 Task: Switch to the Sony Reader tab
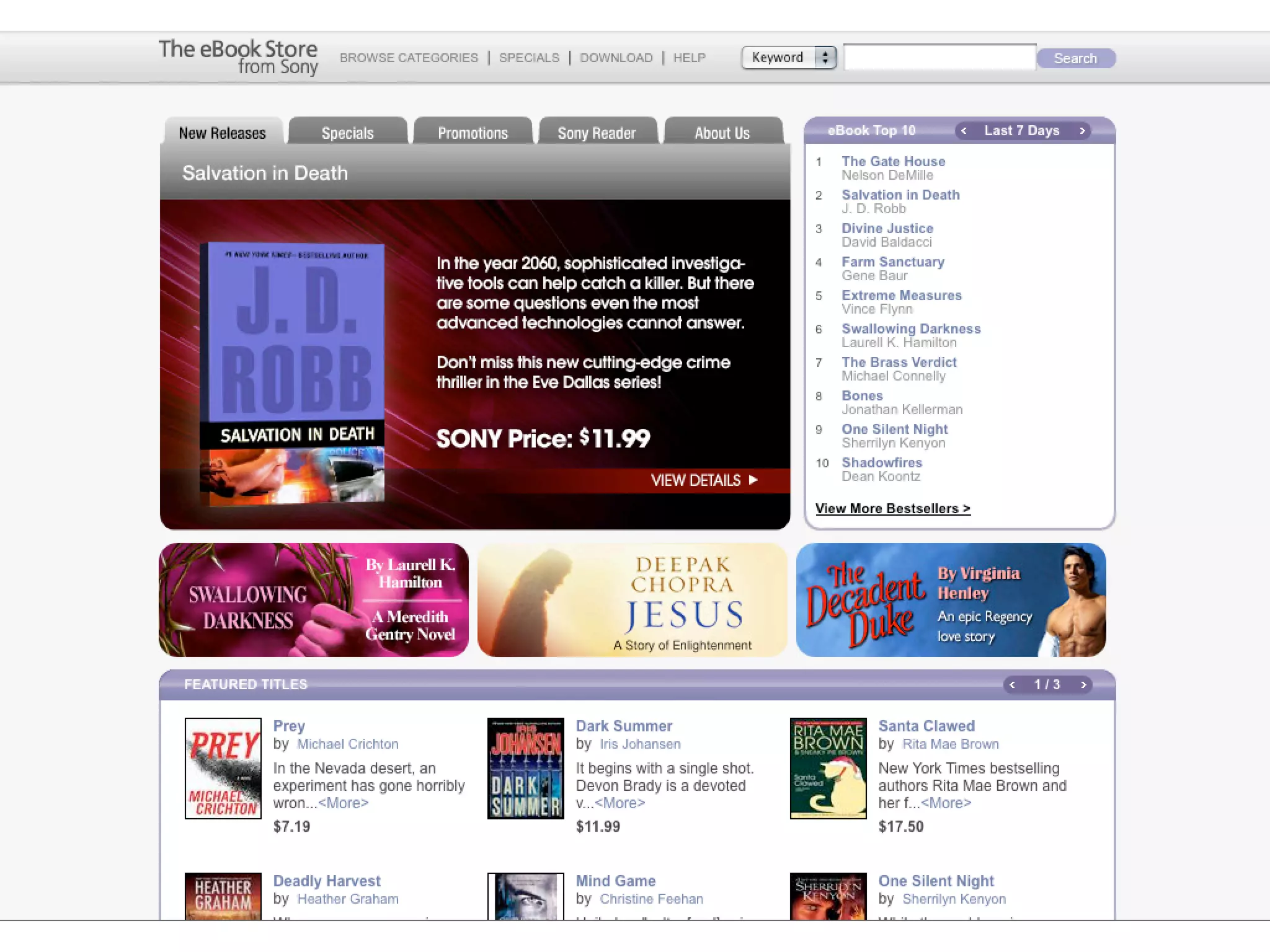(597, 133)
